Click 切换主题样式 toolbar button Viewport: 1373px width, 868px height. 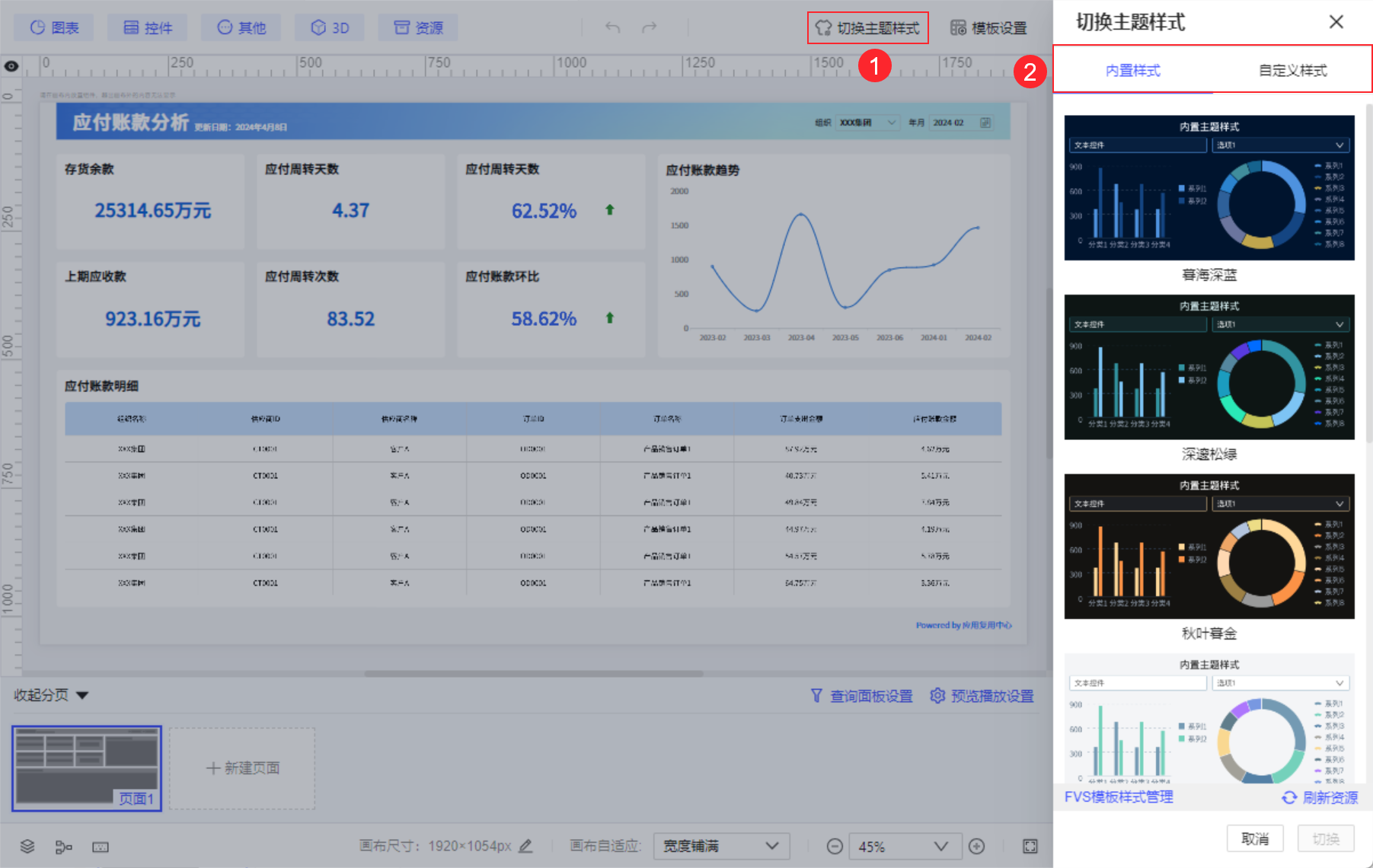point(867,27)
